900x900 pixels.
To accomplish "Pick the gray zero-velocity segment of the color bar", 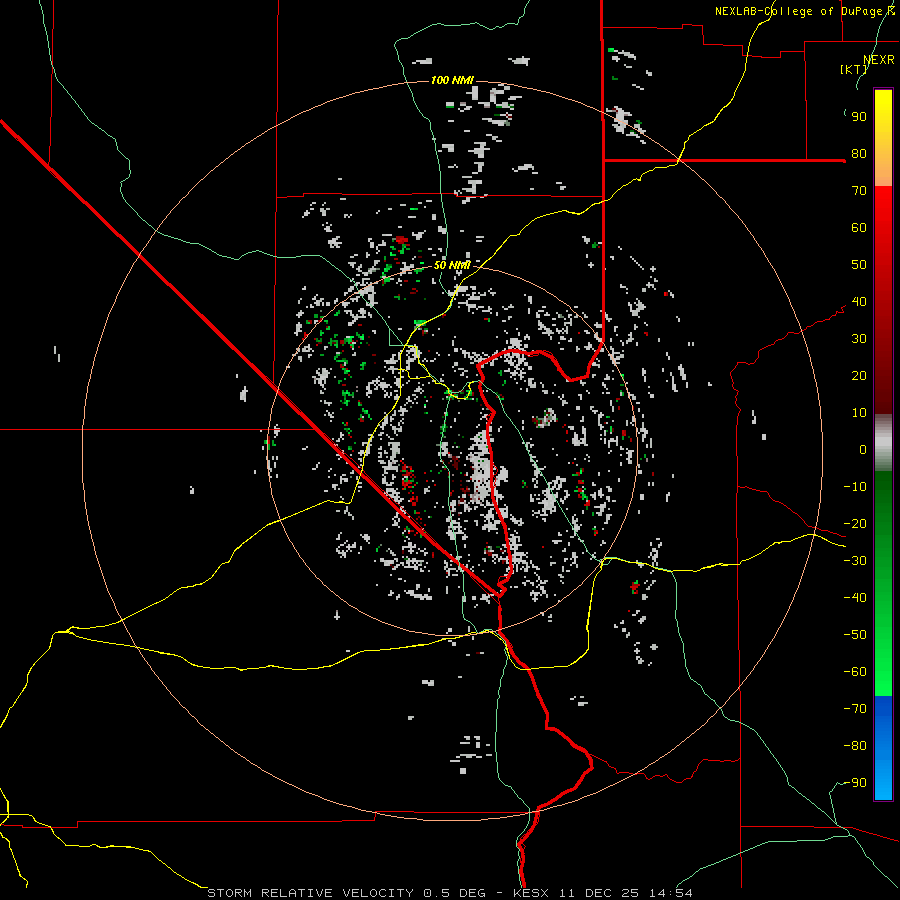I will pos(883,443).
